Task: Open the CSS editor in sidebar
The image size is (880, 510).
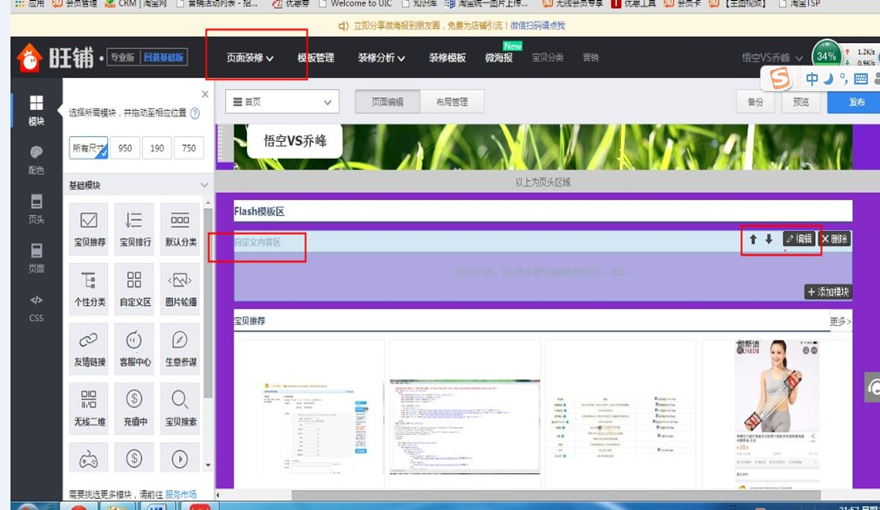Action: coord(36,307)
